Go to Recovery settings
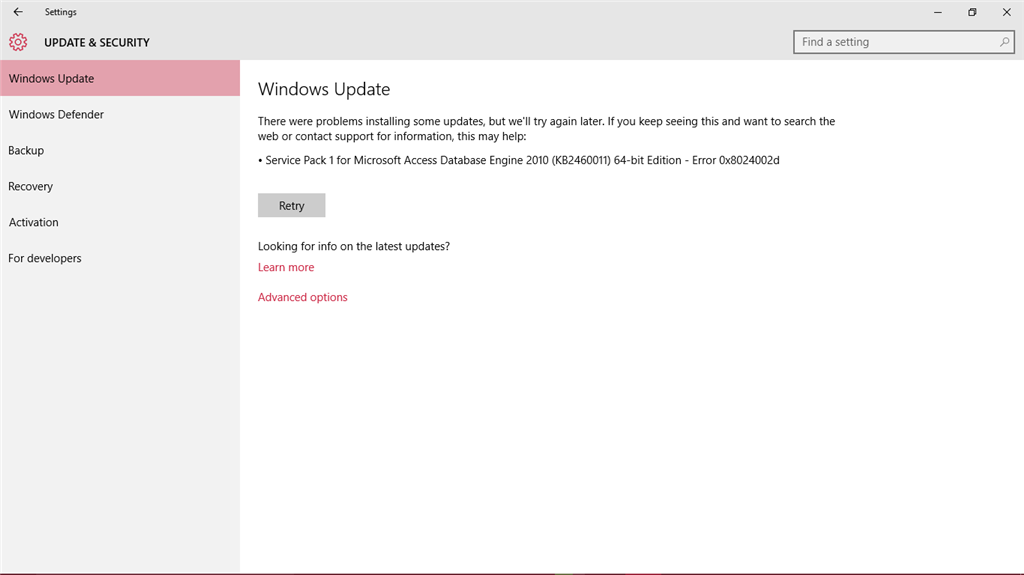This screenshot has width=1024, height=575. click(120, 186)
